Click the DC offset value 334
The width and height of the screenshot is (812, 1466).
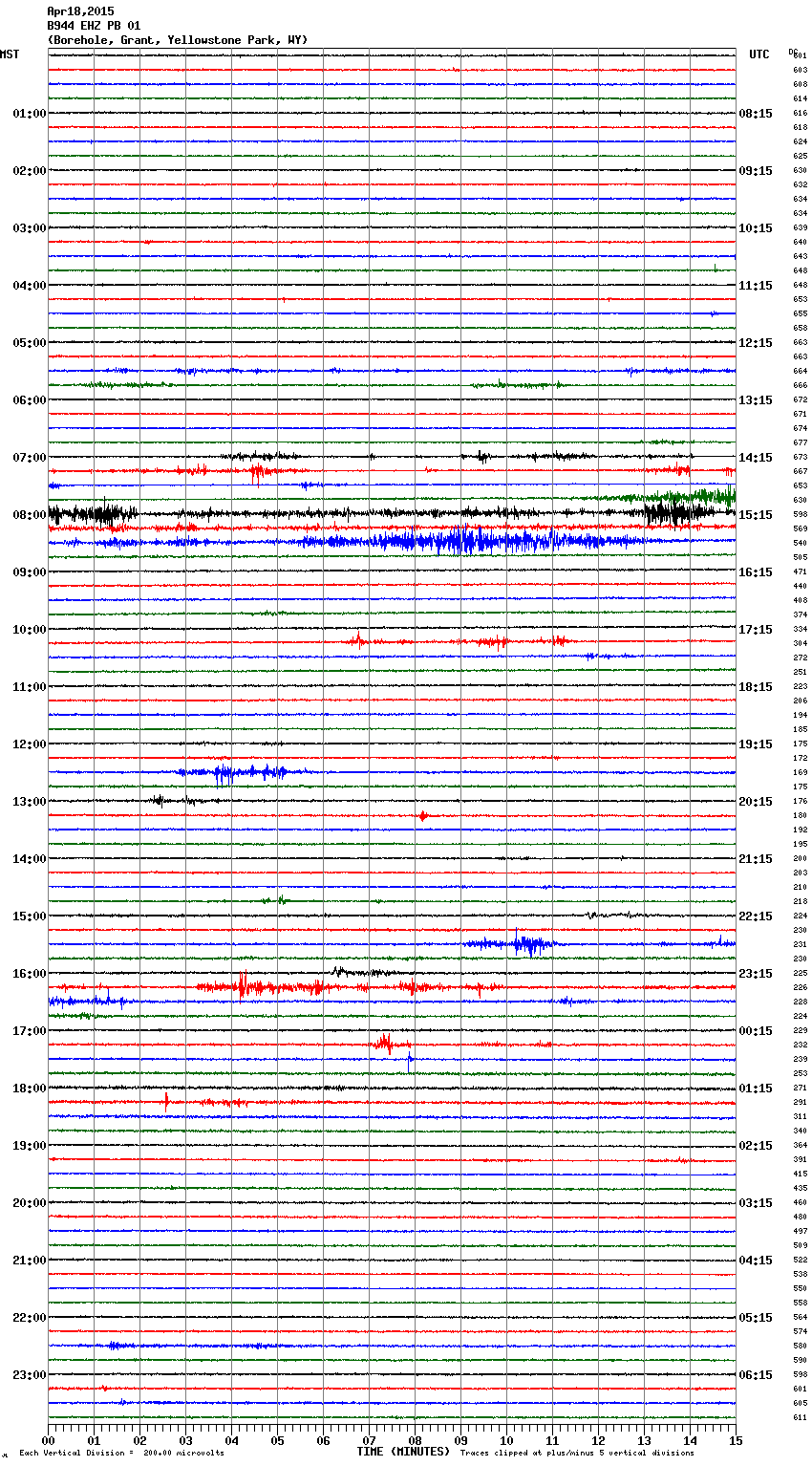800,629
